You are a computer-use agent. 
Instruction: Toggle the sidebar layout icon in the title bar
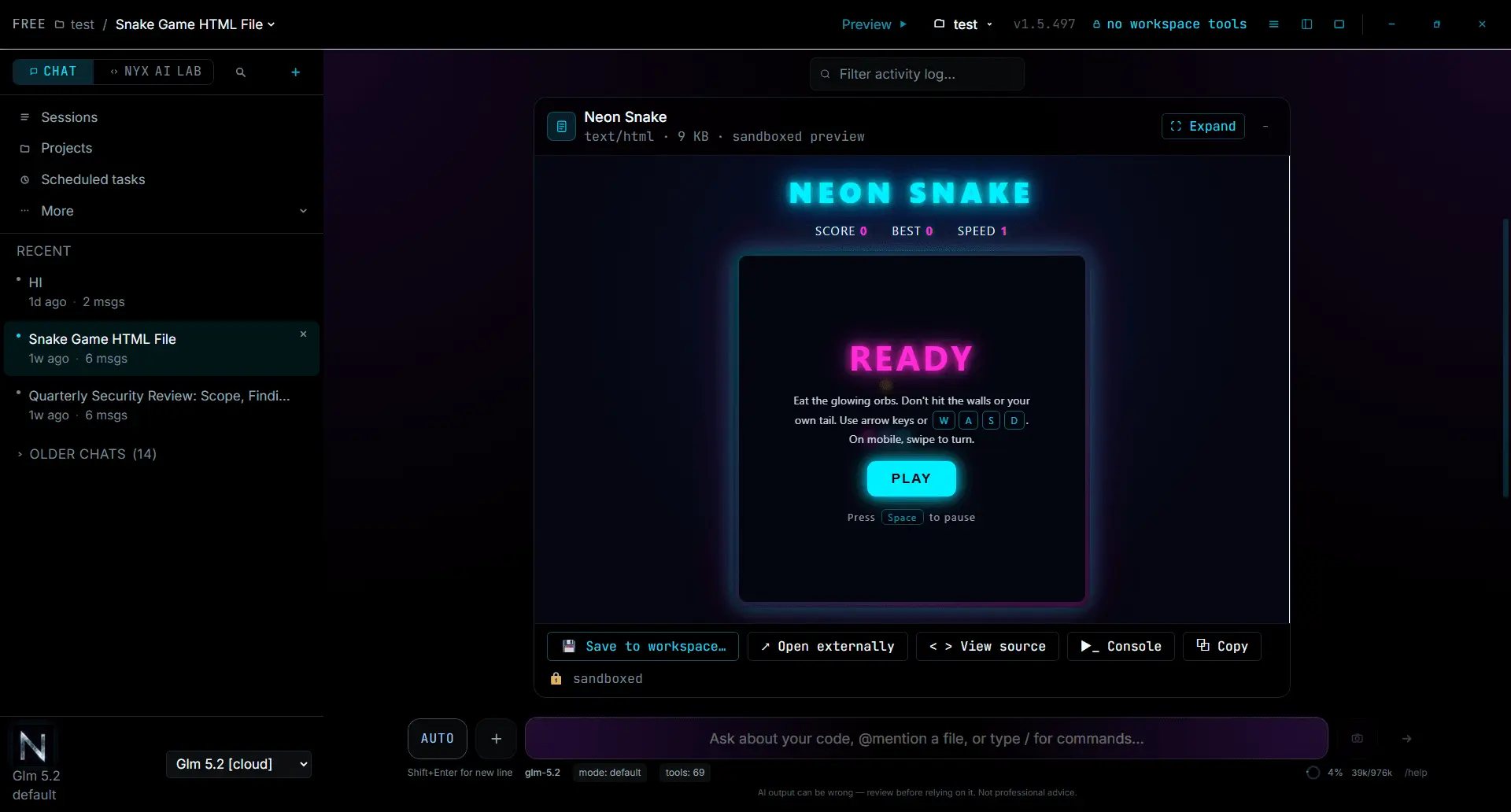tap(1307, 24)
